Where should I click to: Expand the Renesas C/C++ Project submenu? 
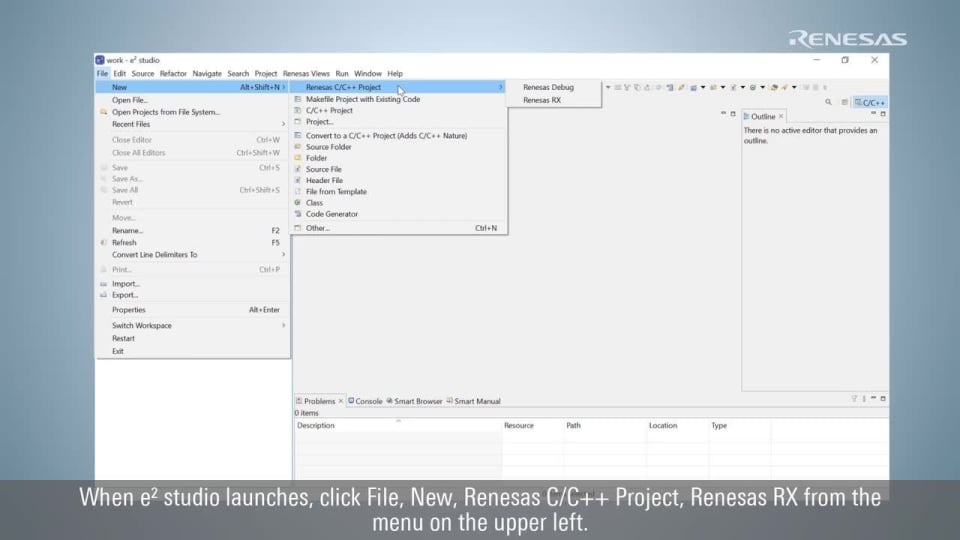[399, 87]
